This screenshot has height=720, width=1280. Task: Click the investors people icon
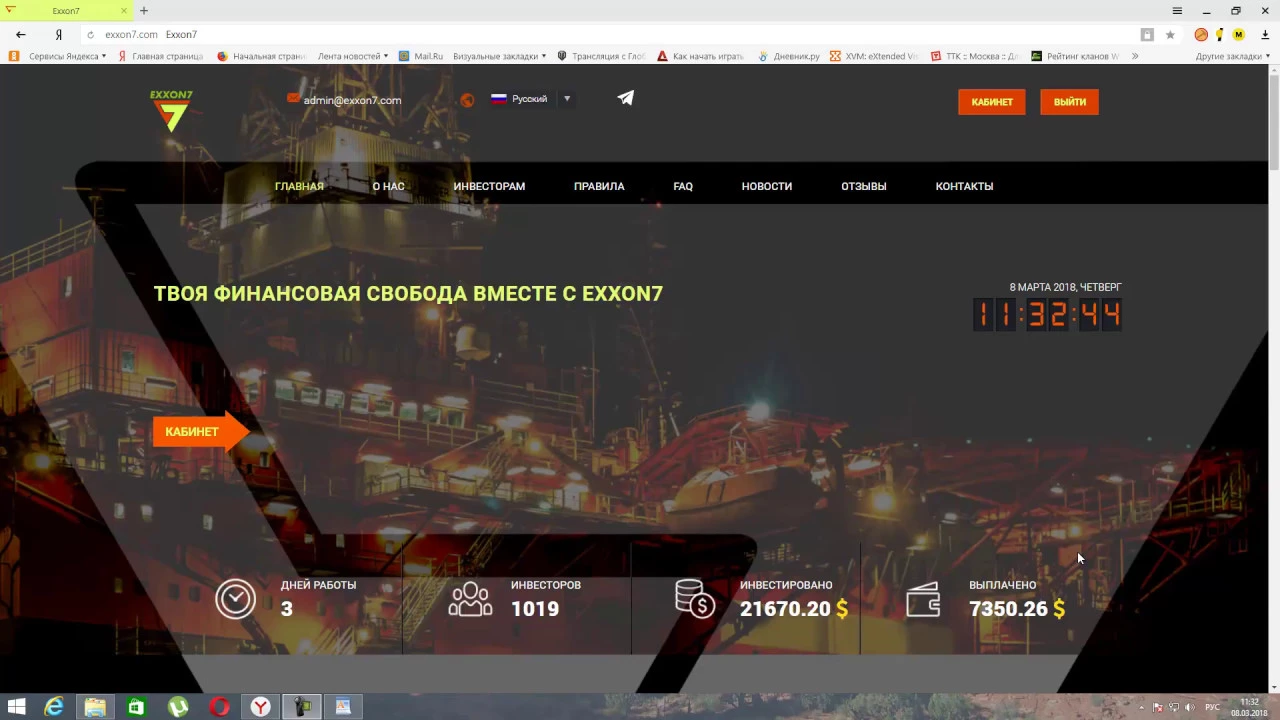tap(470, 599)
